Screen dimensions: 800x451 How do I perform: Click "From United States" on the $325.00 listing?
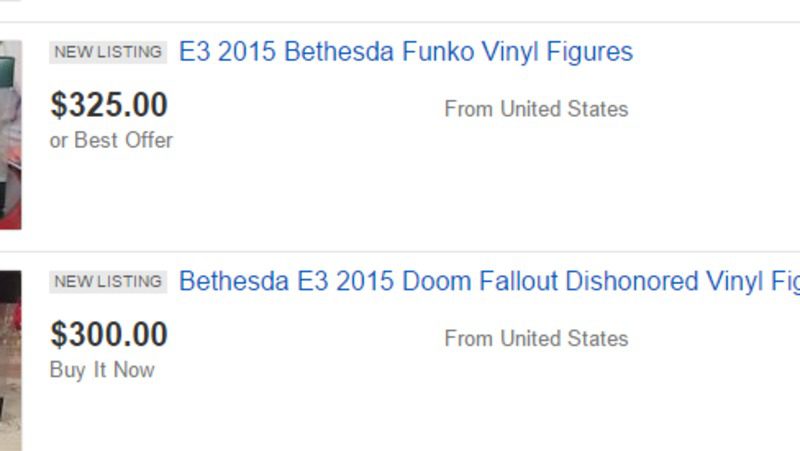pos(536,109)
